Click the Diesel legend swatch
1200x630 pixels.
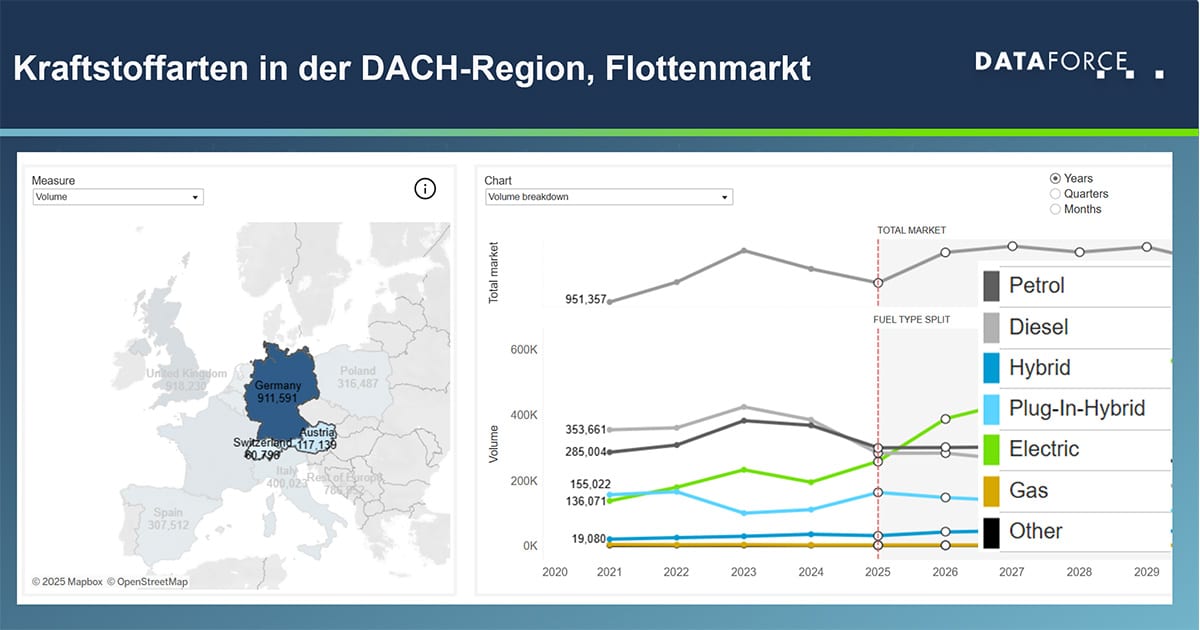click(x=991, y=327)
